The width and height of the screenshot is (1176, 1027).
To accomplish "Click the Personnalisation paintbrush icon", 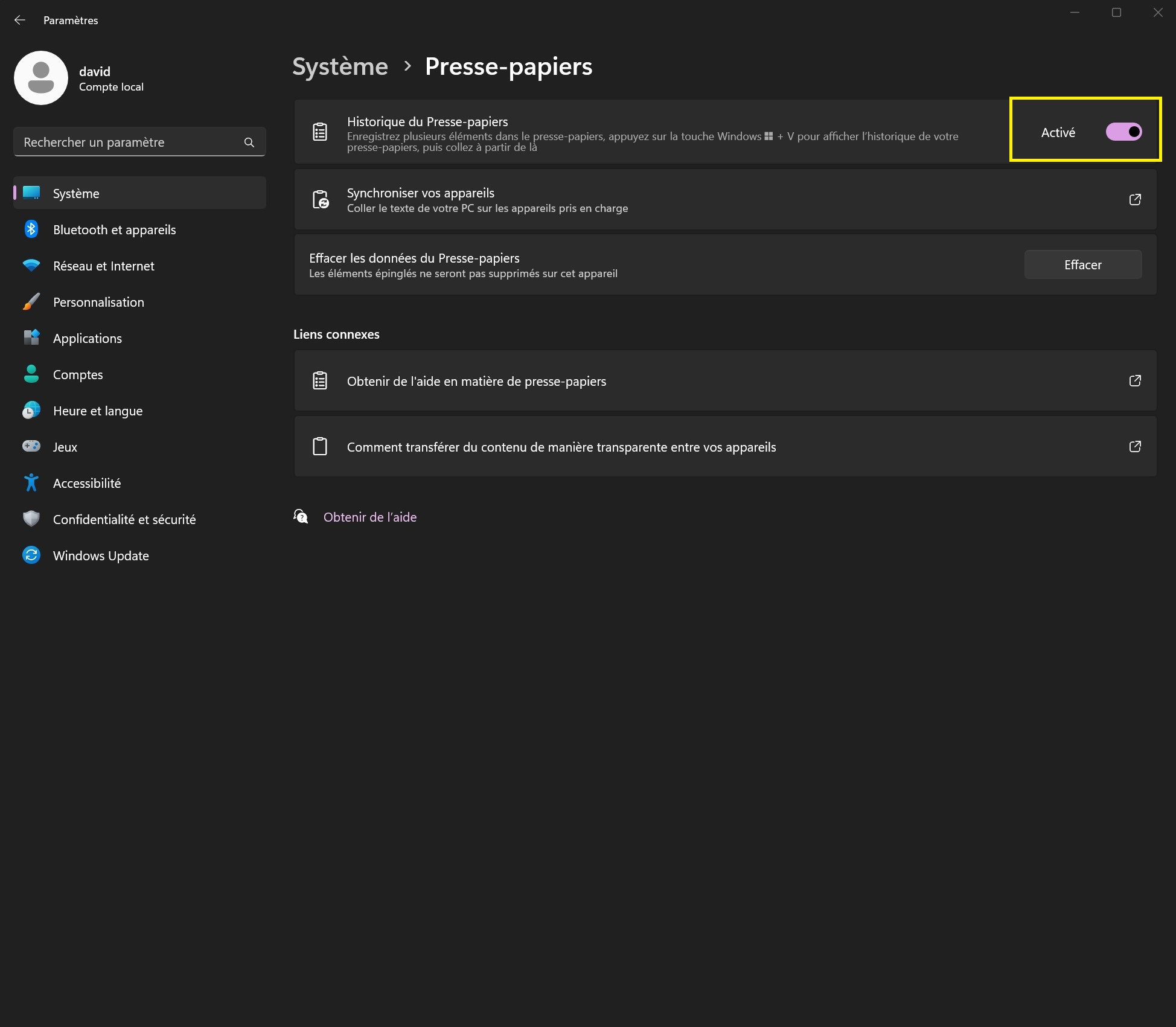I will [x=31, y=302].
